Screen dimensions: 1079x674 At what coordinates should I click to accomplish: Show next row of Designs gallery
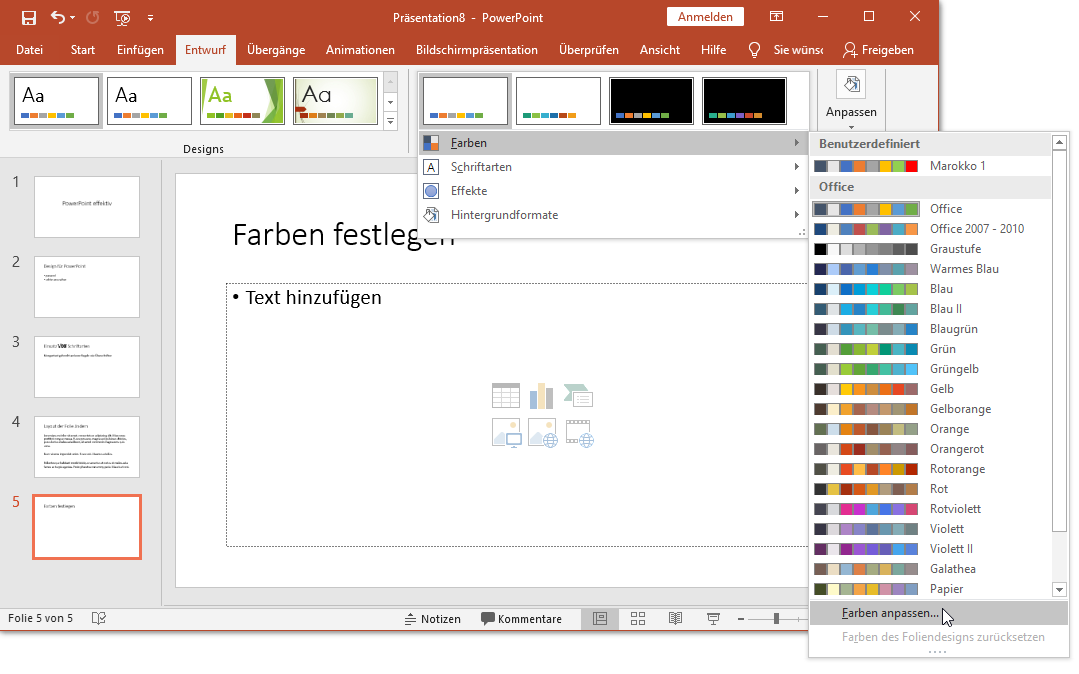(x=390, y=102)
